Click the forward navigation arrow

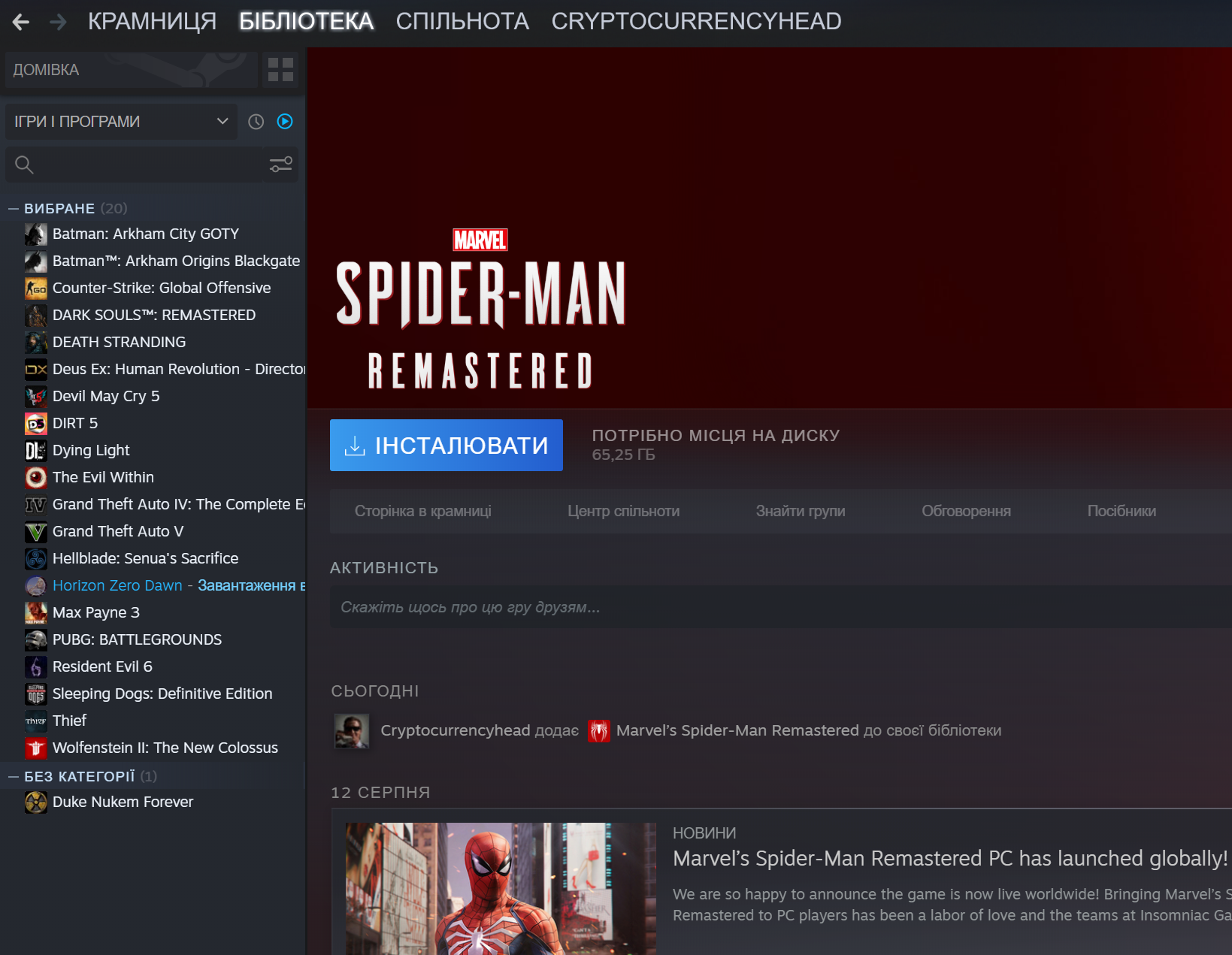point(58,22)
